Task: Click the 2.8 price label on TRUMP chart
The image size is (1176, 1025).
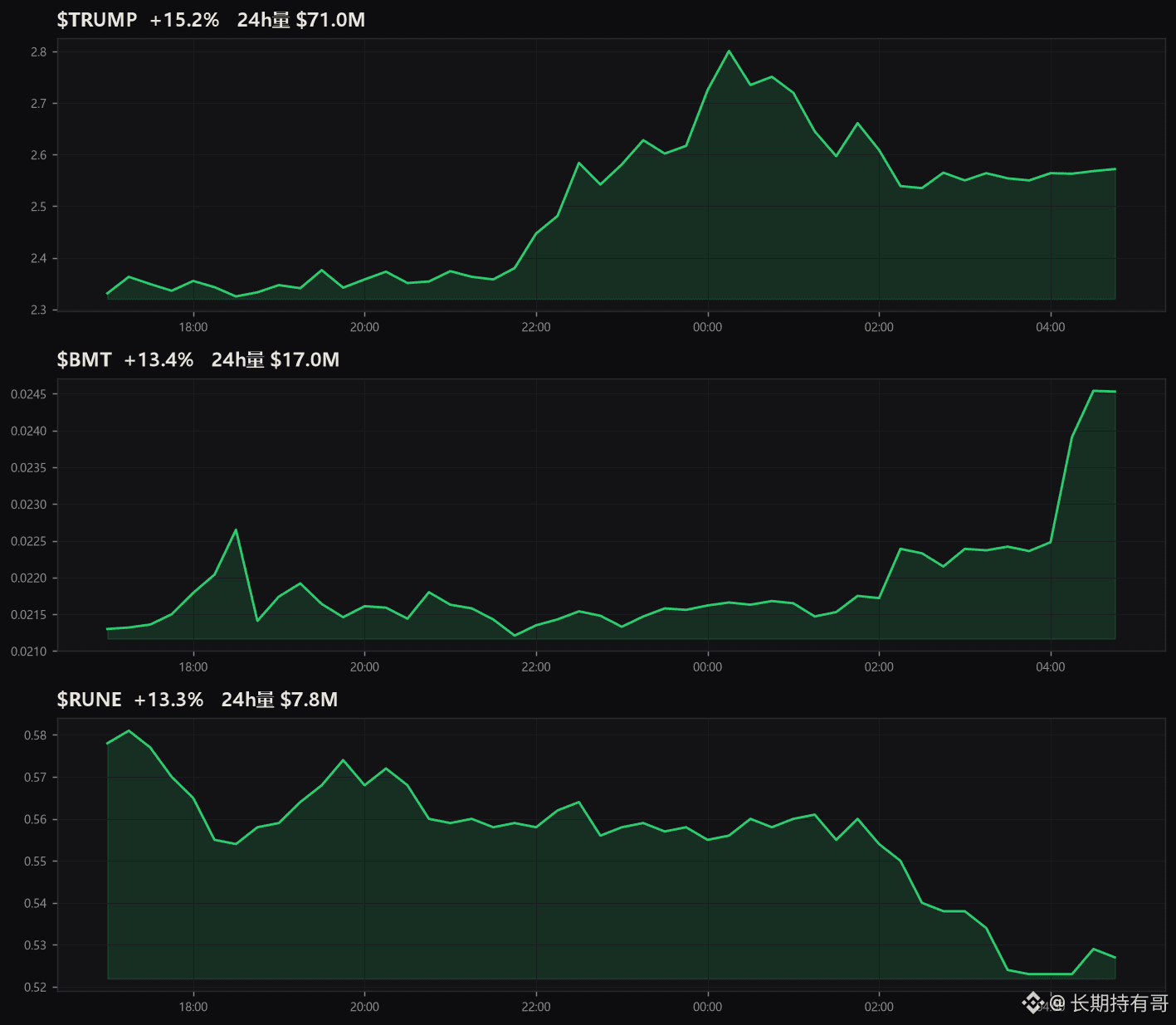Action: (x=39, y=52)
